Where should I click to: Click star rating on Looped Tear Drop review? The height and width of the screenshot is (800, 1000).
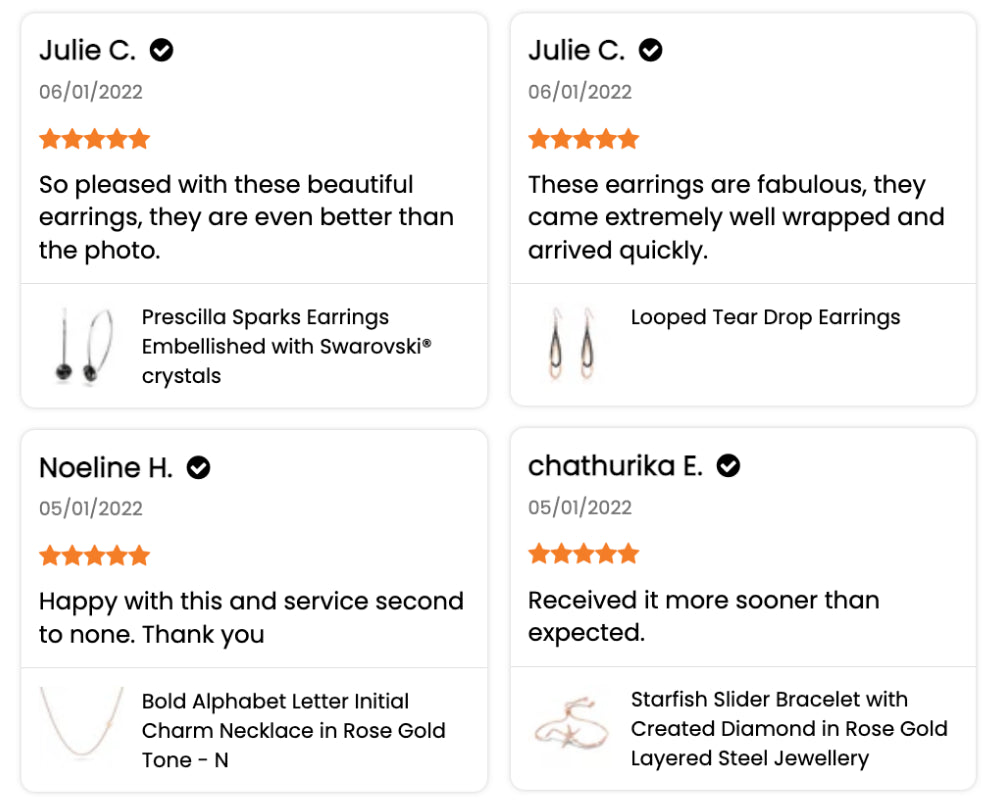pos(584,138)
